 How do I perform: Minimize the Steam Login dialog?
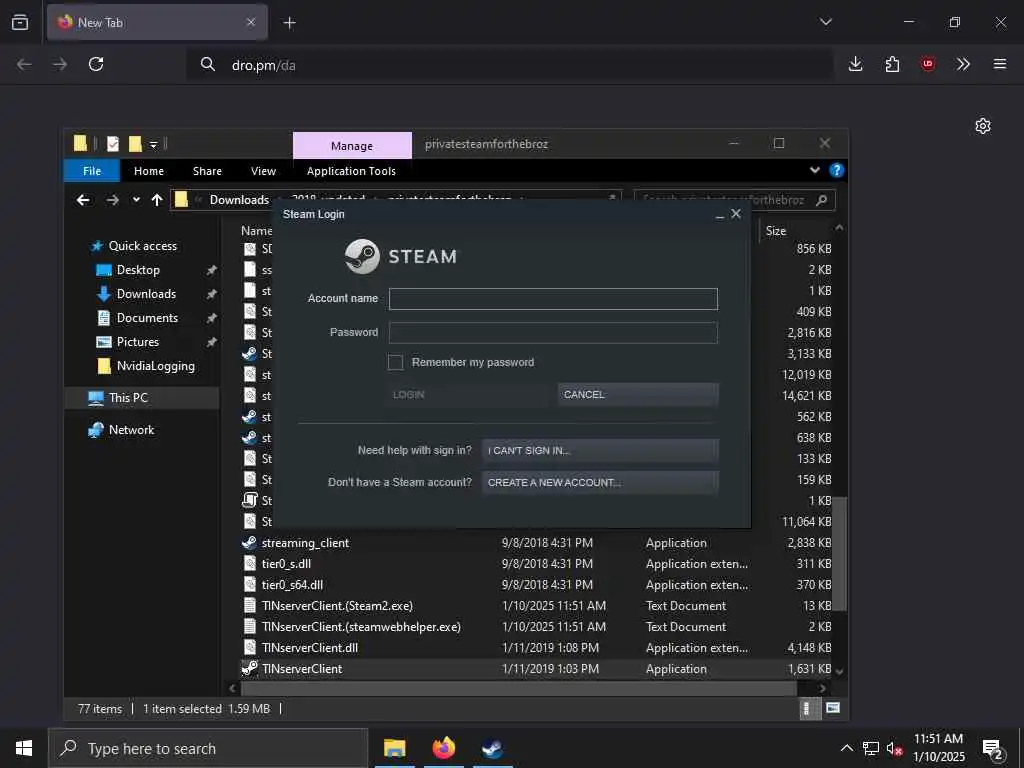pos(720,215)
